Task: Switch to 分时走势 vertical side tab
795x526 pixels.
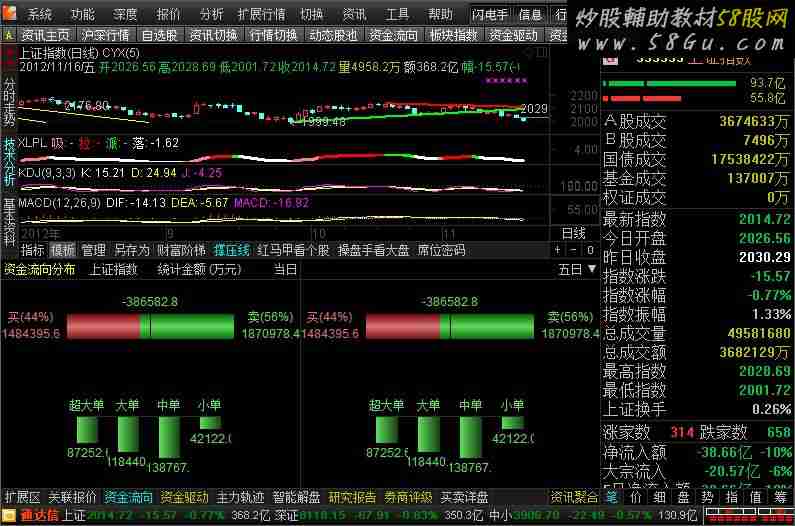Action: (9, 102)
